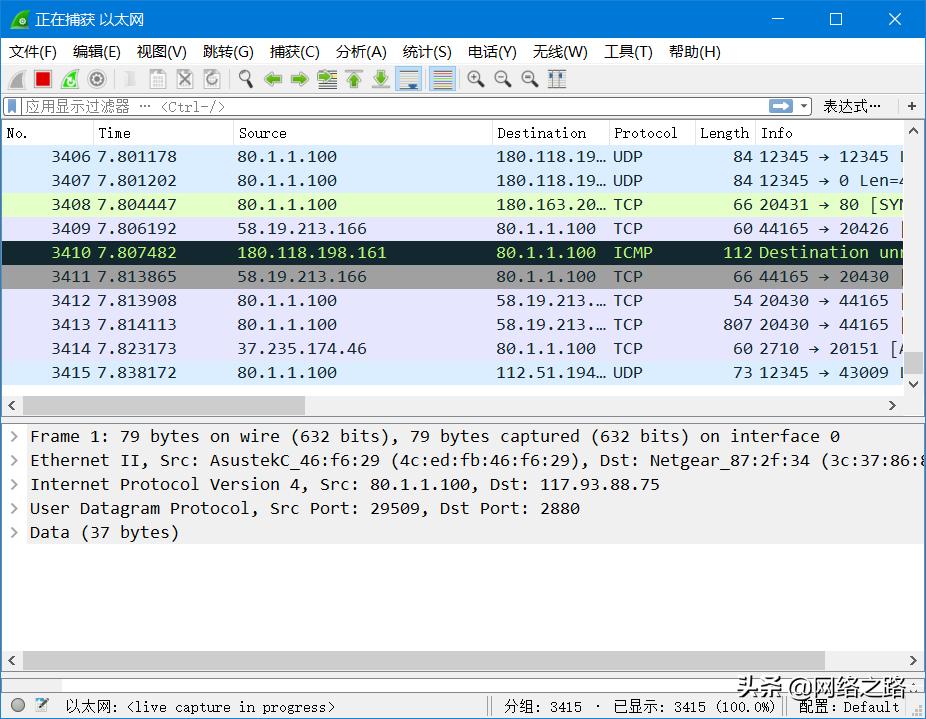Restart the current capture
Screen dimensions: 926x719
[70, 79]
